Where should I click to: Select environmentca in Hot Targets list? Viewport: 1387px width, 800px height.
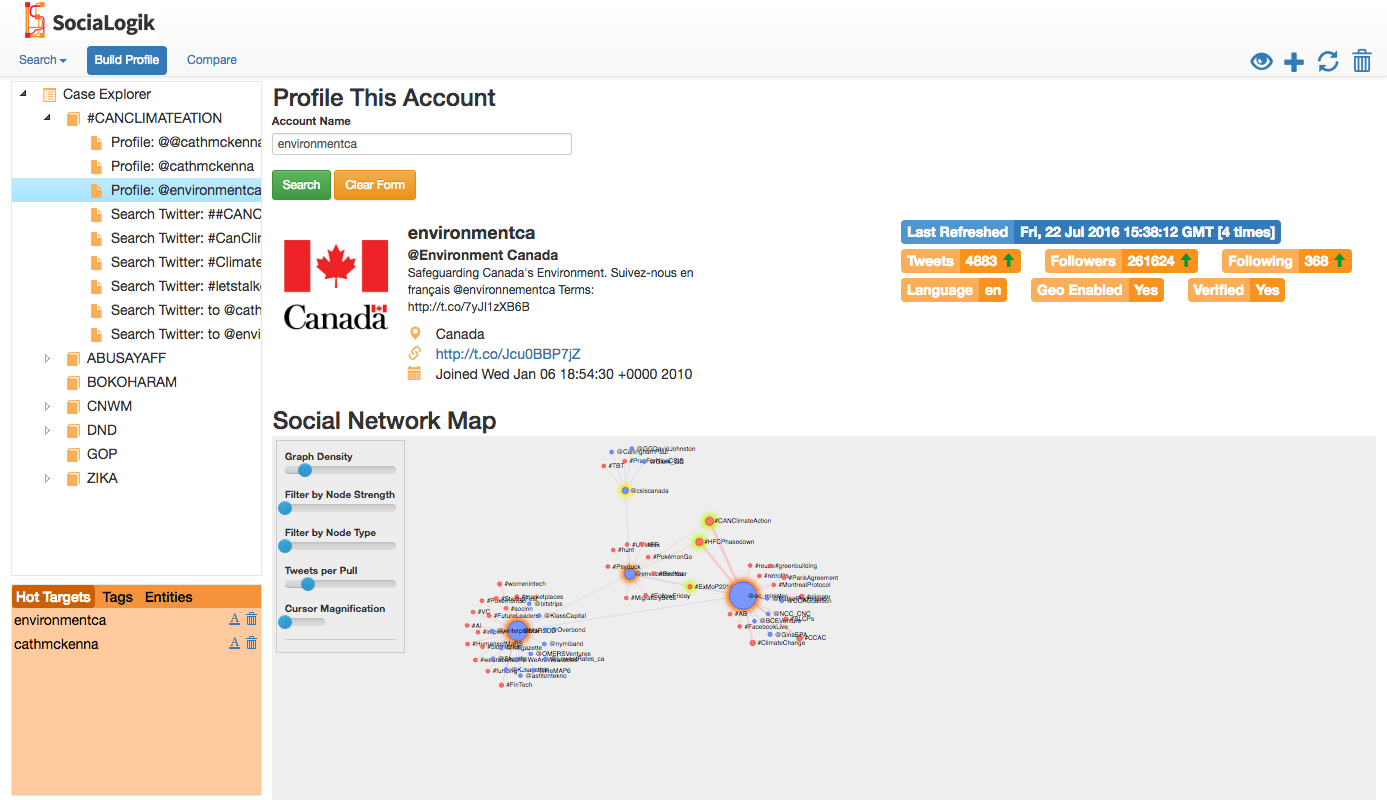coord(60,620)
